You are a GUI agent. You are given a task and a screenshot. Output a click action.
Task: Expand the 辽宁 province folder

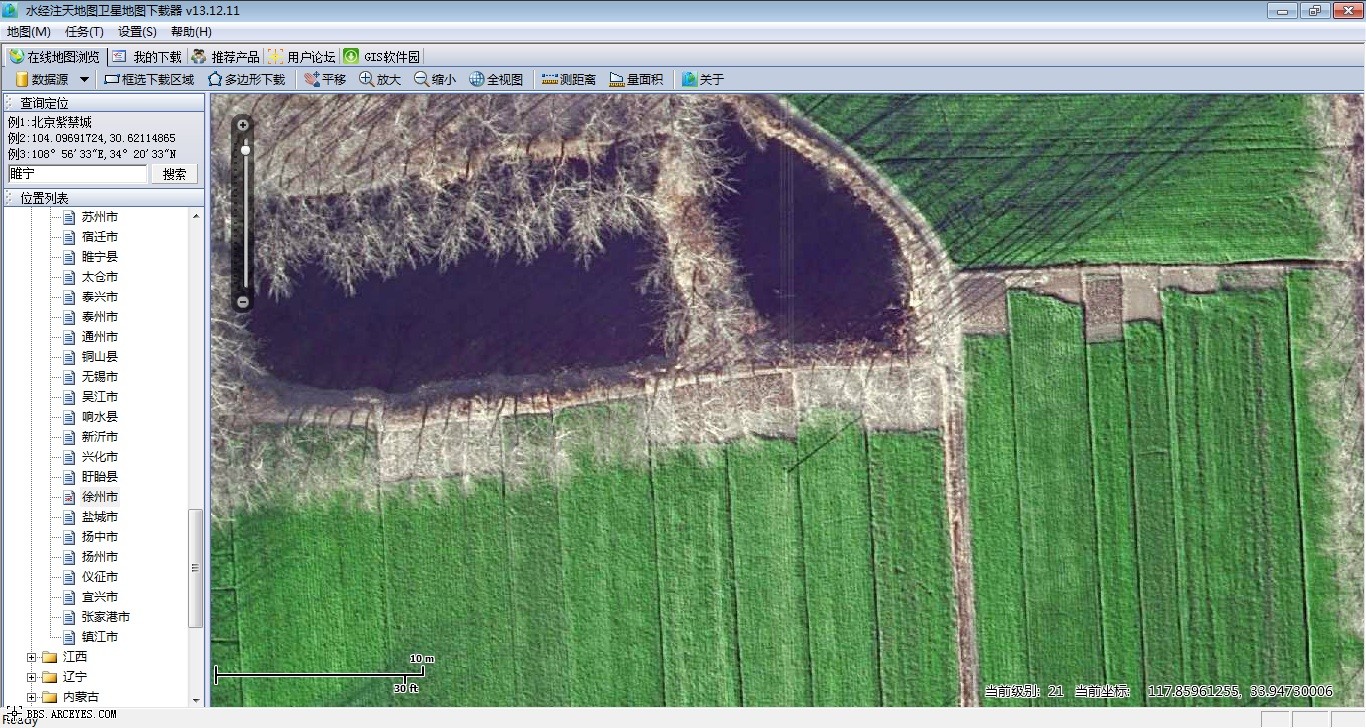32,677
